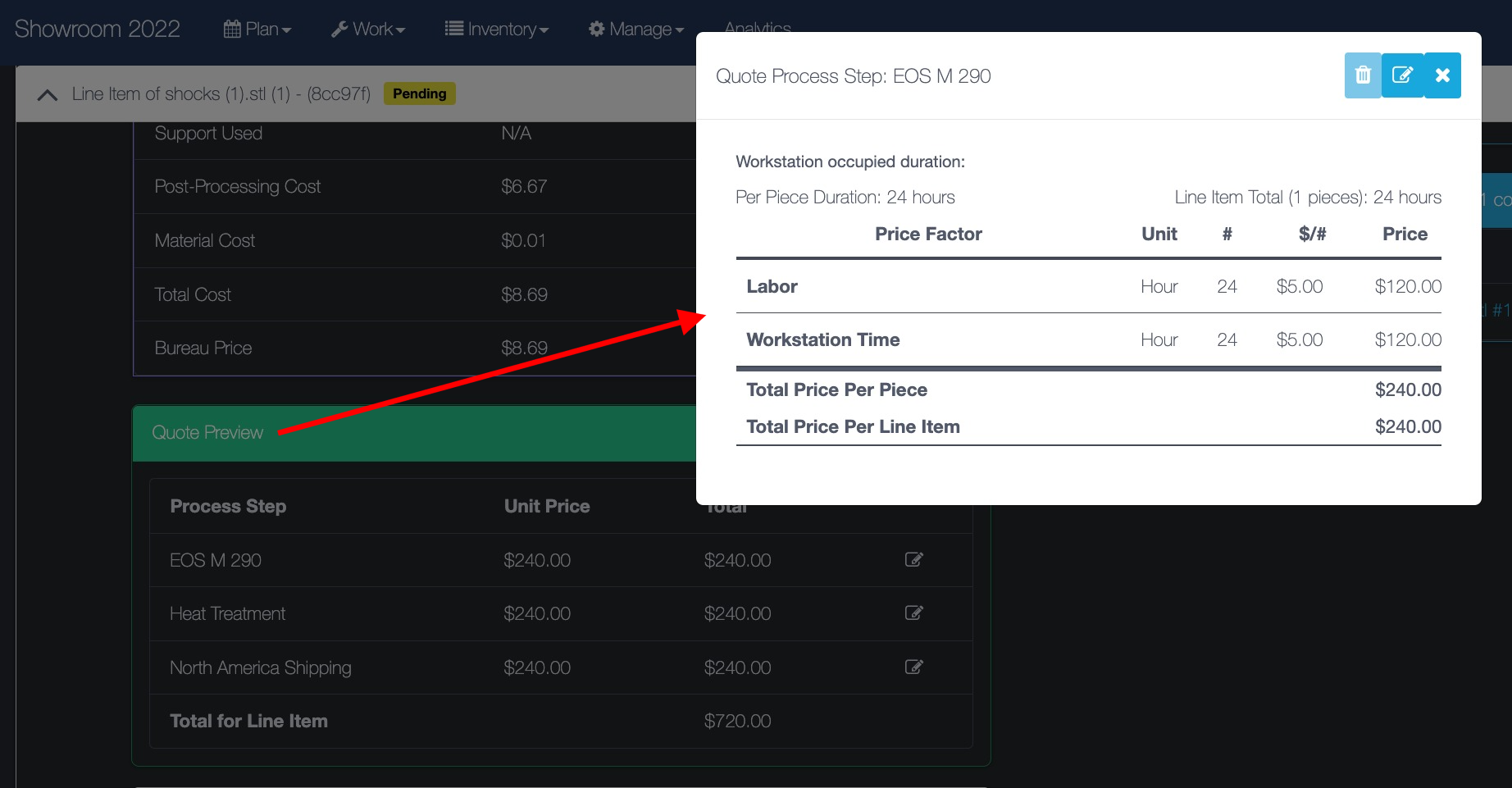Viewport: 1512px width, 788px height.
Task: Click the Quote Preview header
Action: click(x=207, y=433)
